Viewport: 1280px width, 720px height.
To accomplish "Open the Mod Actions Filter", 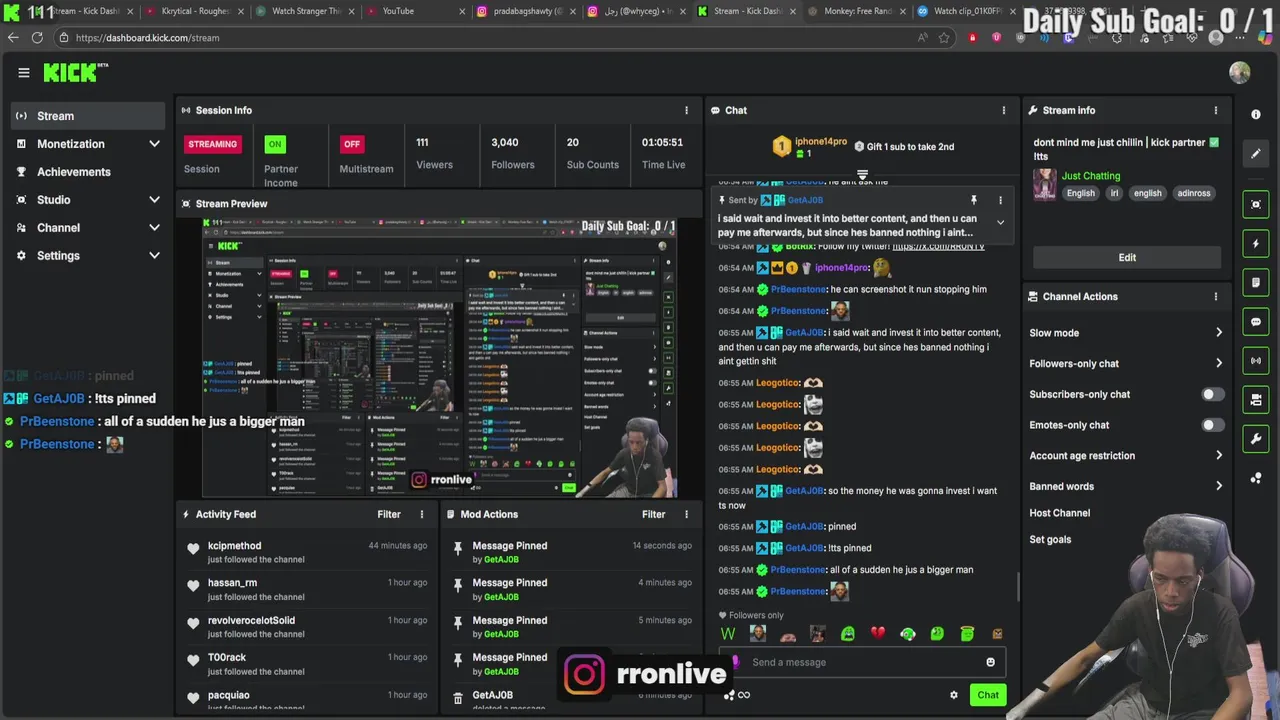I will 653,514.
